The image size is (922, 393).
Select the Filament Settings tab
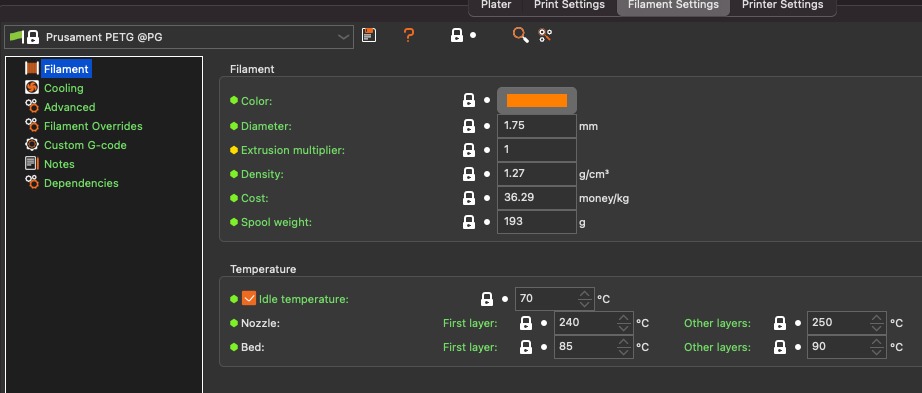[x=673, y=5]
